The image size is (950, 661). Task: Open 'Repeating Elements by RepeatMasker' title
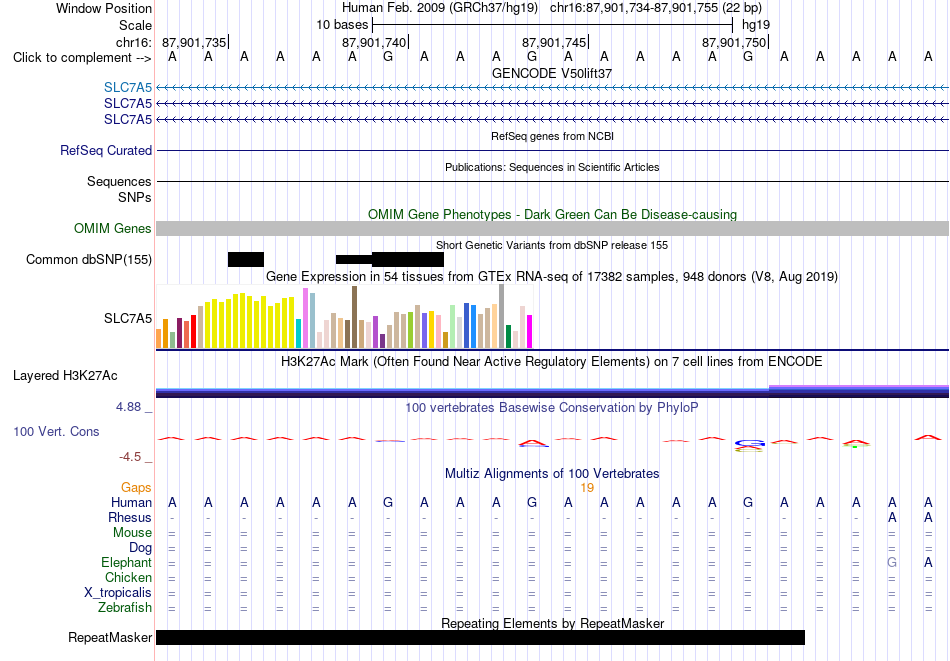[x=552, y=623]
